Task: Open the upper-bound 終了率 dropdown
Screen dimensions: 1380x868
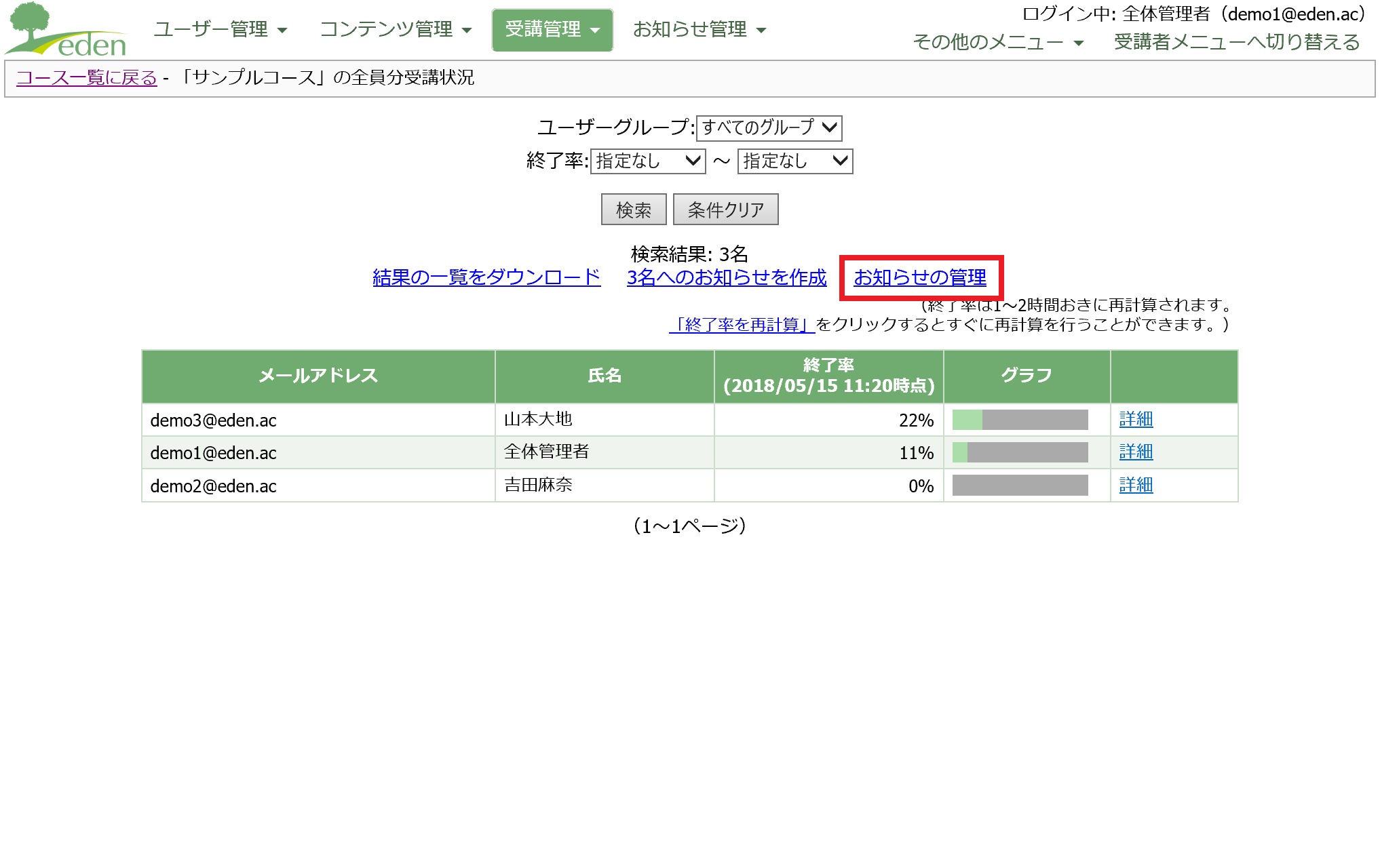Action: coord(794,161)
